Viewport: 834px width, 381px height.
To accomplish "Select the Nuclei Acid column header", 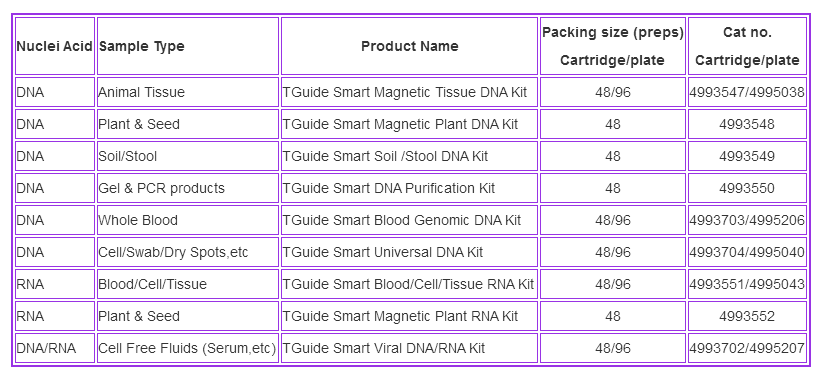I will coord(55,46).
